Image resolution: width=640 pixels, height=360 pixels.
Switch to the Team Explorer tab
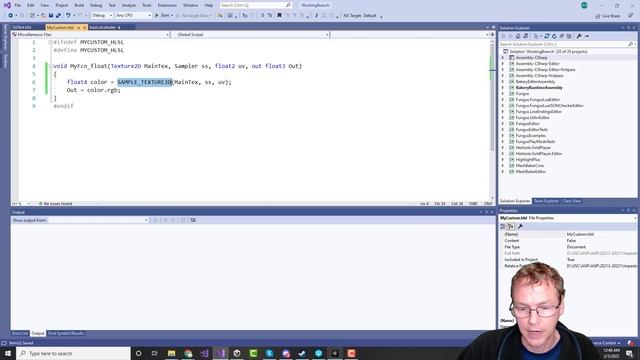click(546, 201)
